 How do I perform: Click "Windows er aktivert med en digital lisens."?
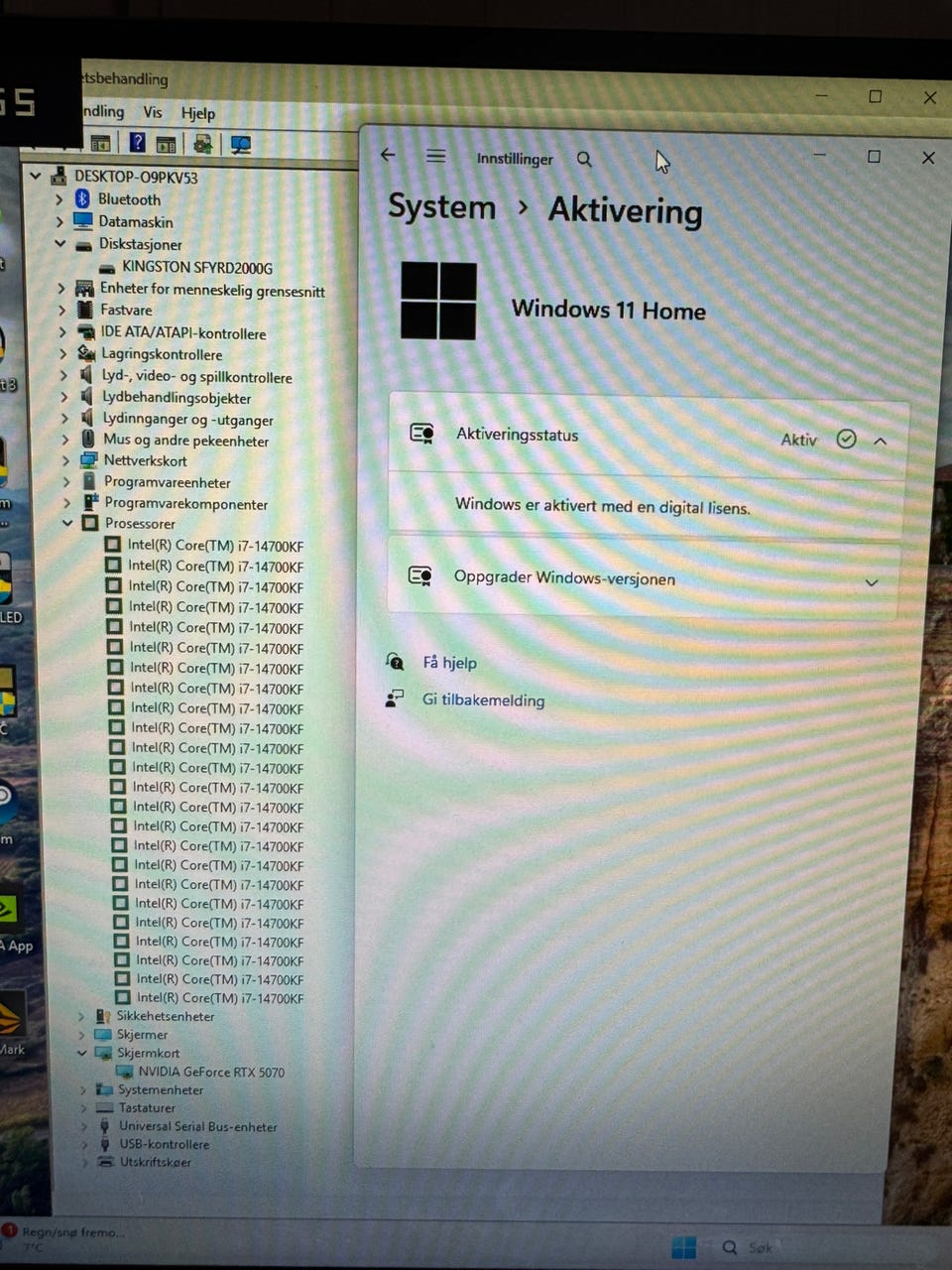click(602, 506)
